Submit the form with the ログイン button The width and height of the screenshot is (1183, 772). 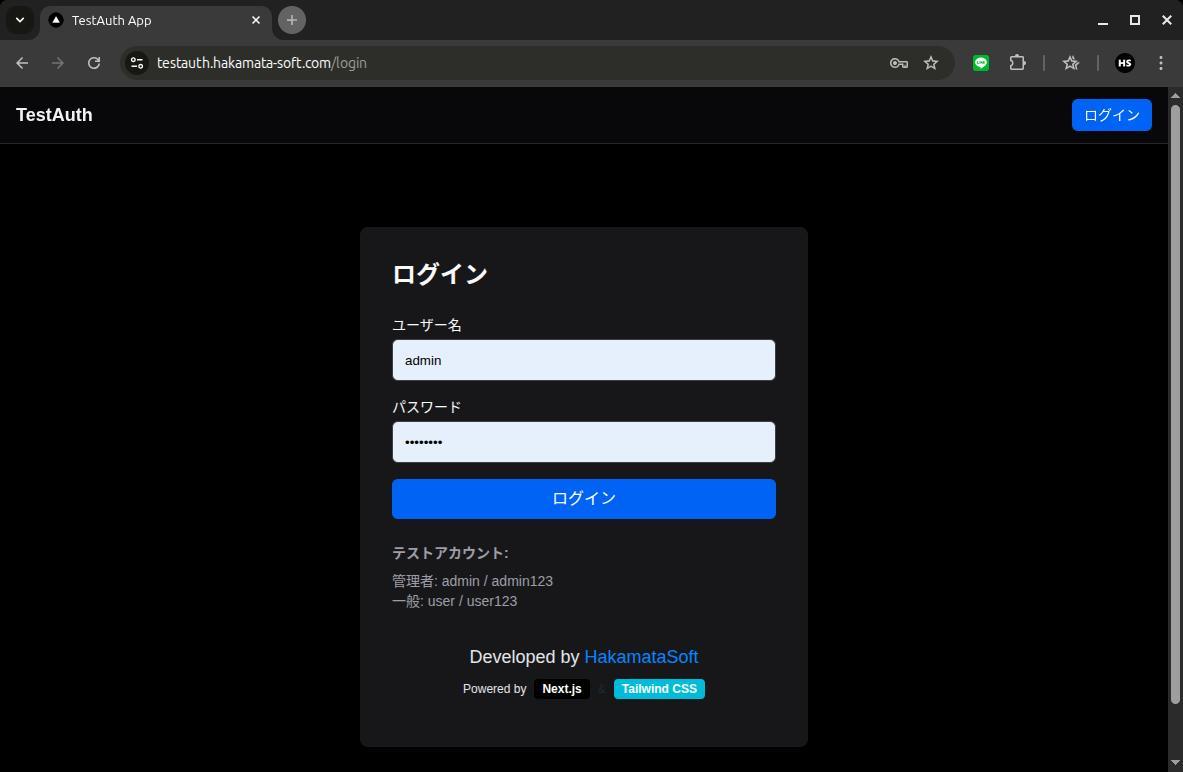point(583,498)
